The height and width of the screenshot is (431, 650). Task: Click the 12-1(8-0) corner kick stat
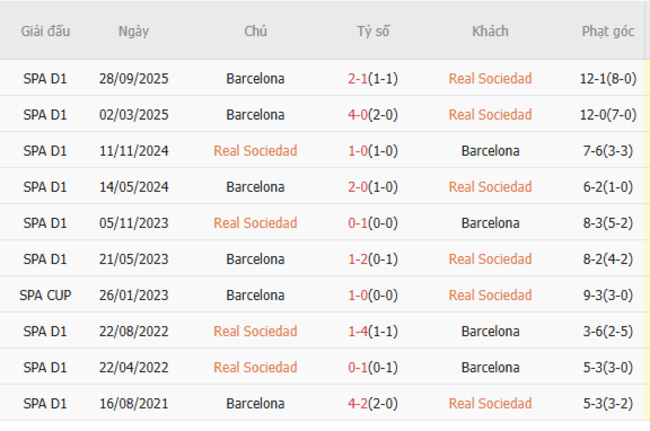608,78
